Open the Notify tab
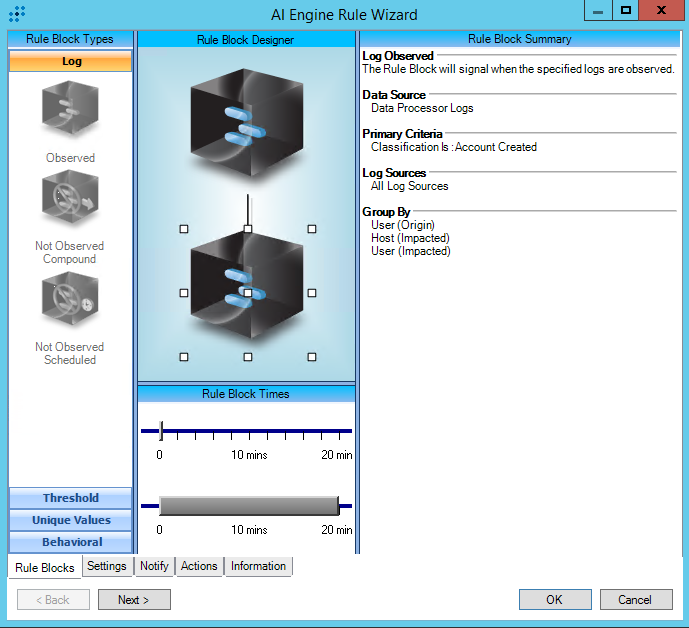The width and height of the screenshot is (689, 628). point(154,566)
